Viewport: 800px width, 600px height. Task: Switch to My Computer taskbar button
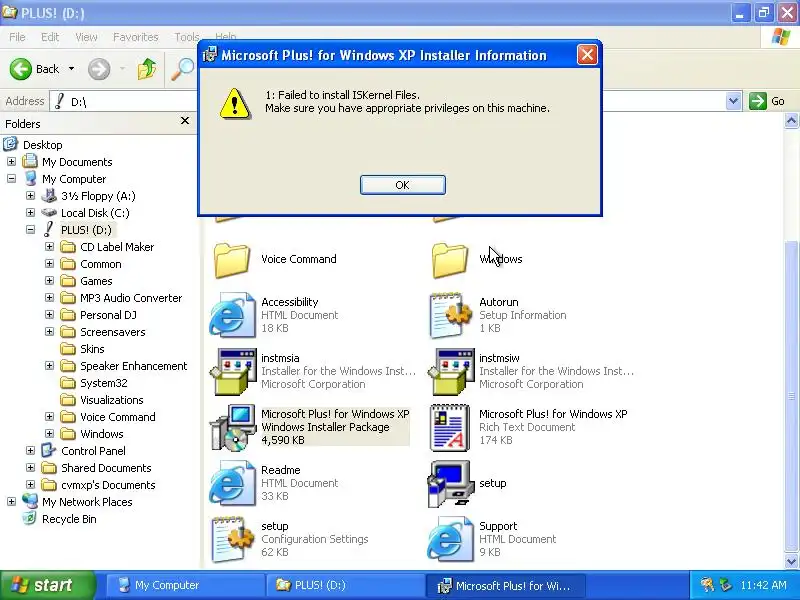(185, 585)
